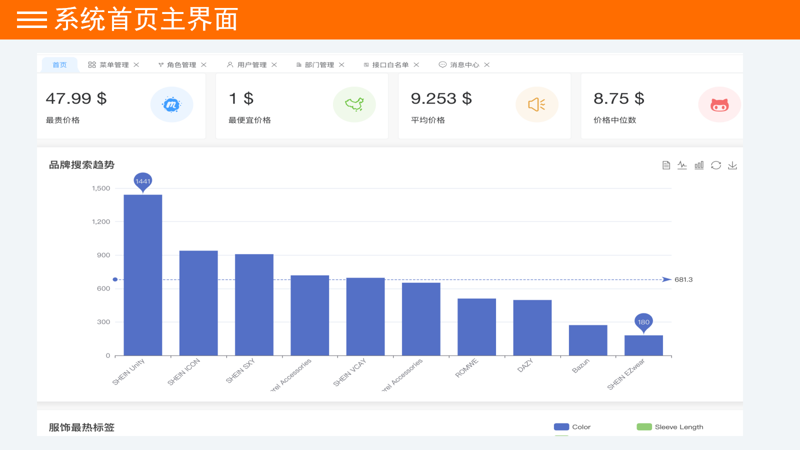The image size is (800, 450).
Task: Close the 用户管理 tab
Action: (x=274, y=65)
